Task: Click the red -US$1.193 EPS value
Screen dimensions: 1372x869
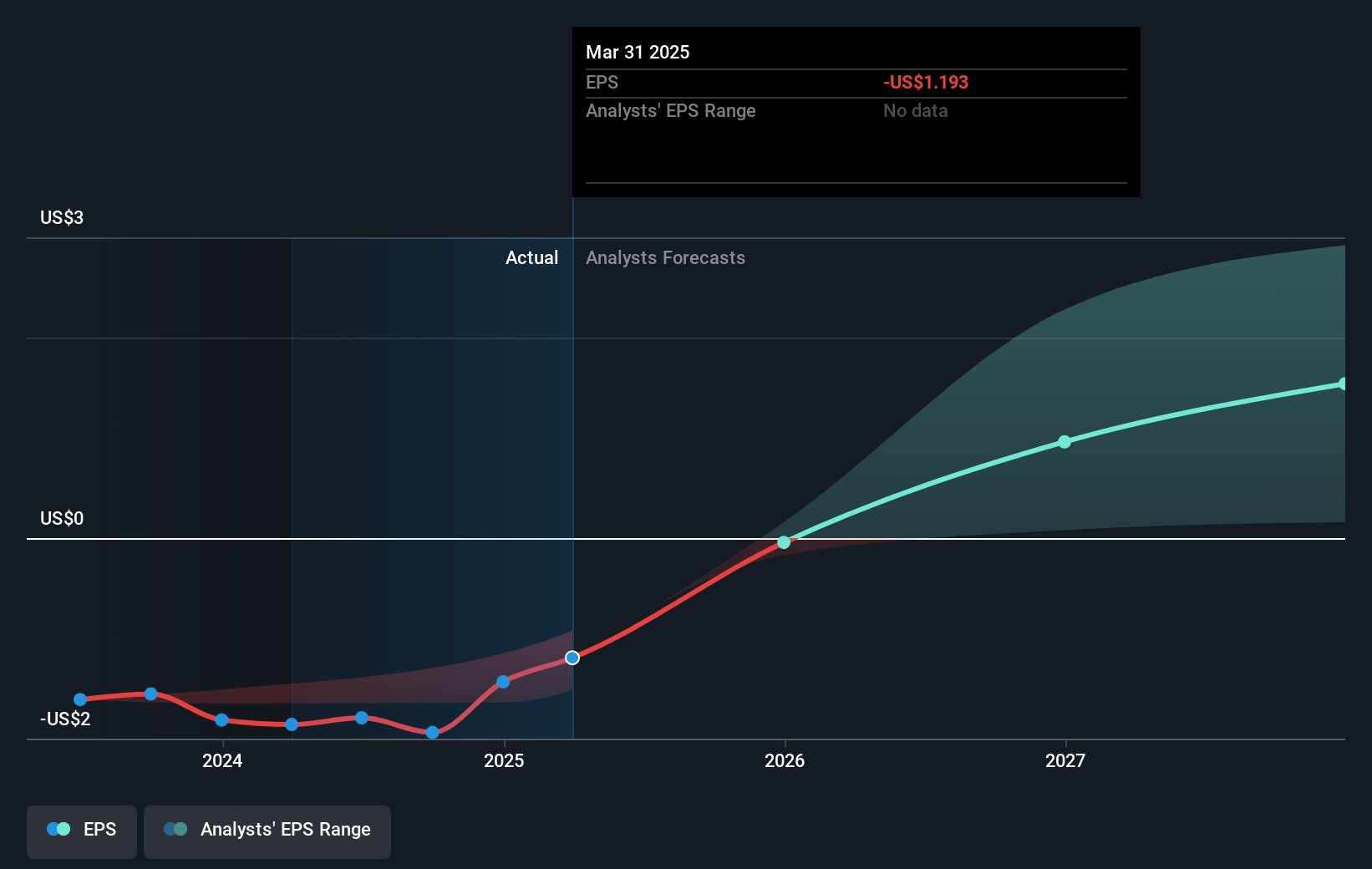Action: click(926, 82)
